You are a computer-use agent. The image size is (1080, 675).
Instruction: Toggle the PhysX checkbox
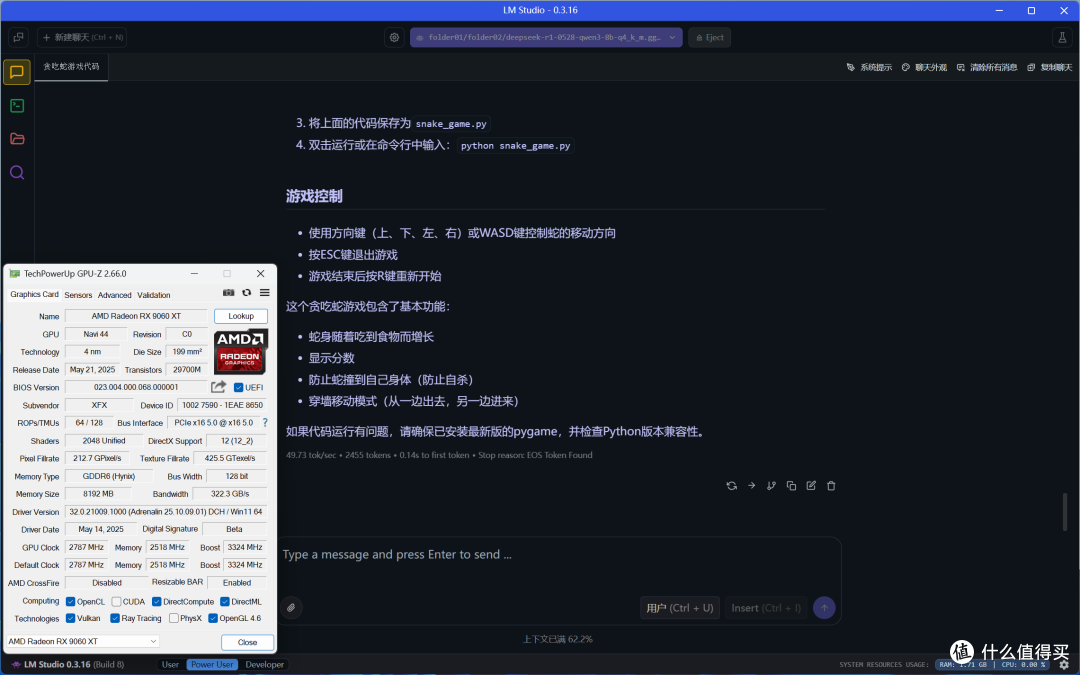174,618
